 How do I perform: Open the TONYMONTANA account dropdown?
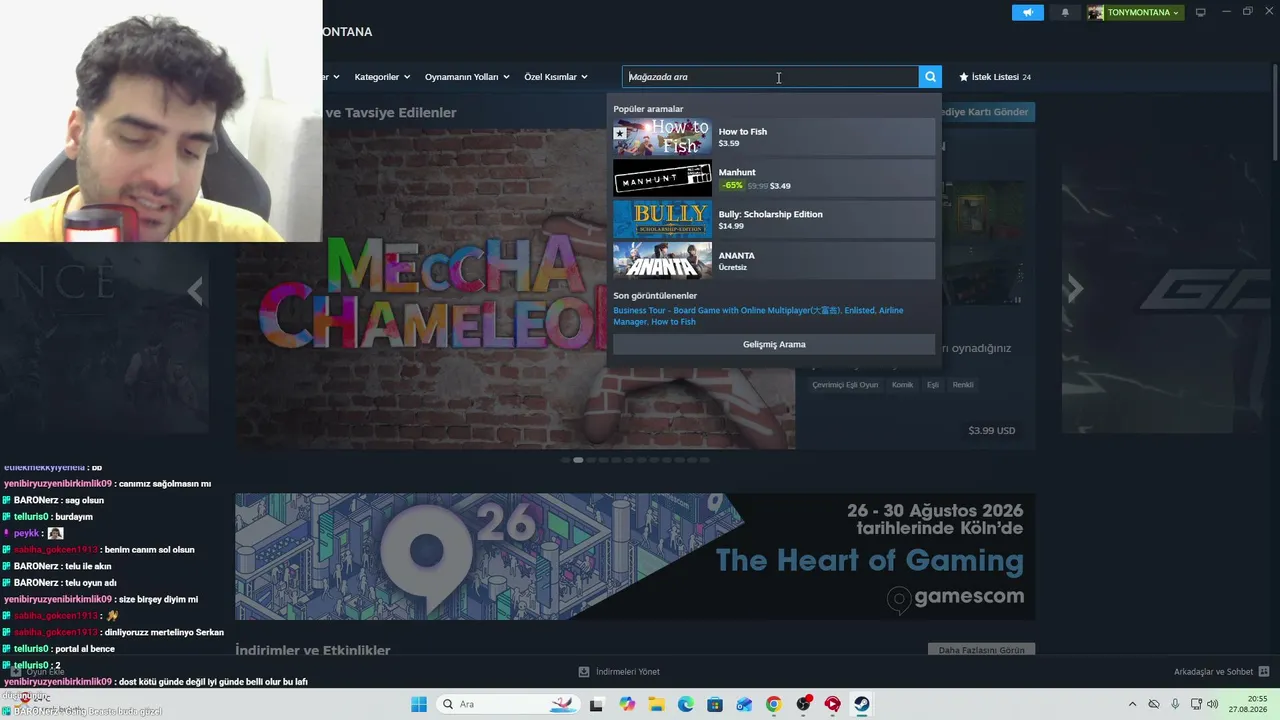tap(1143, 12)
